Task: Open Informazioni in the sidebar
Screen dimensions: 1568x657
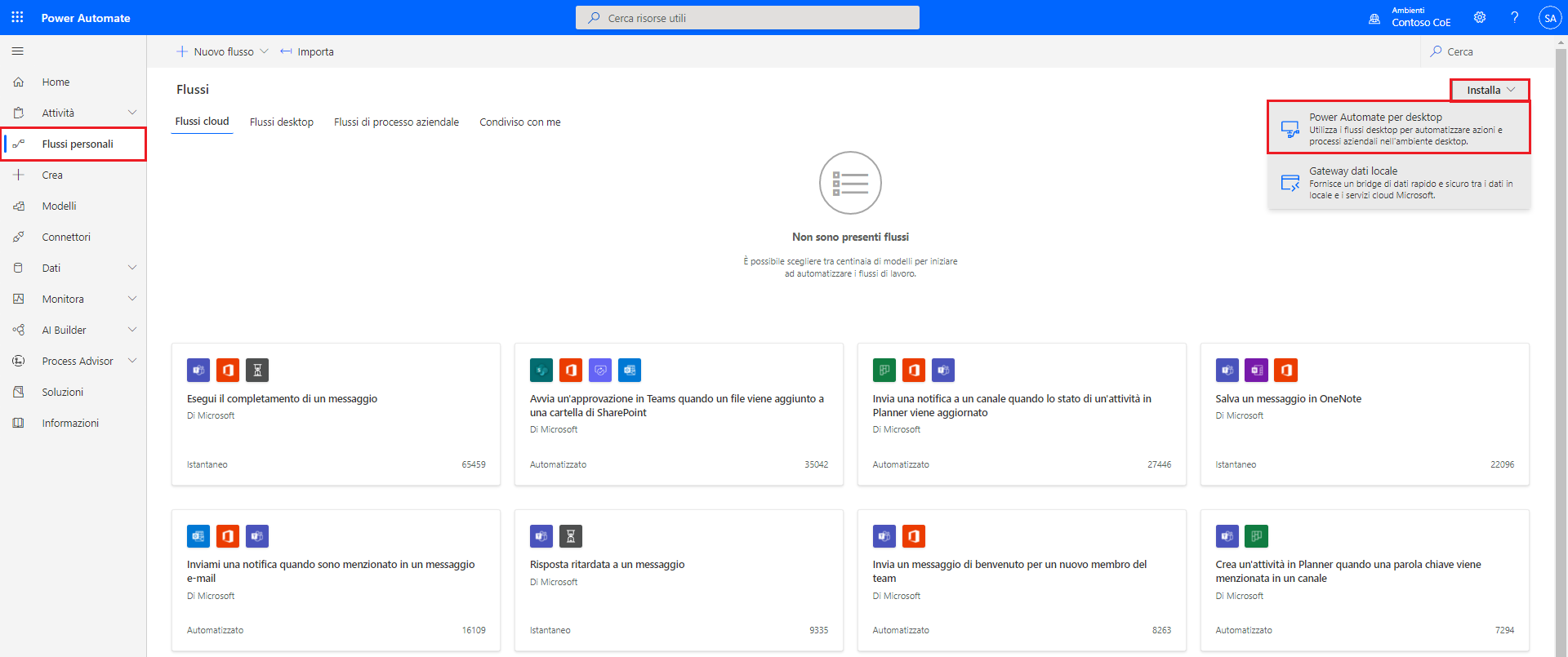Action: pyautogui.click(x=73, y=423)
